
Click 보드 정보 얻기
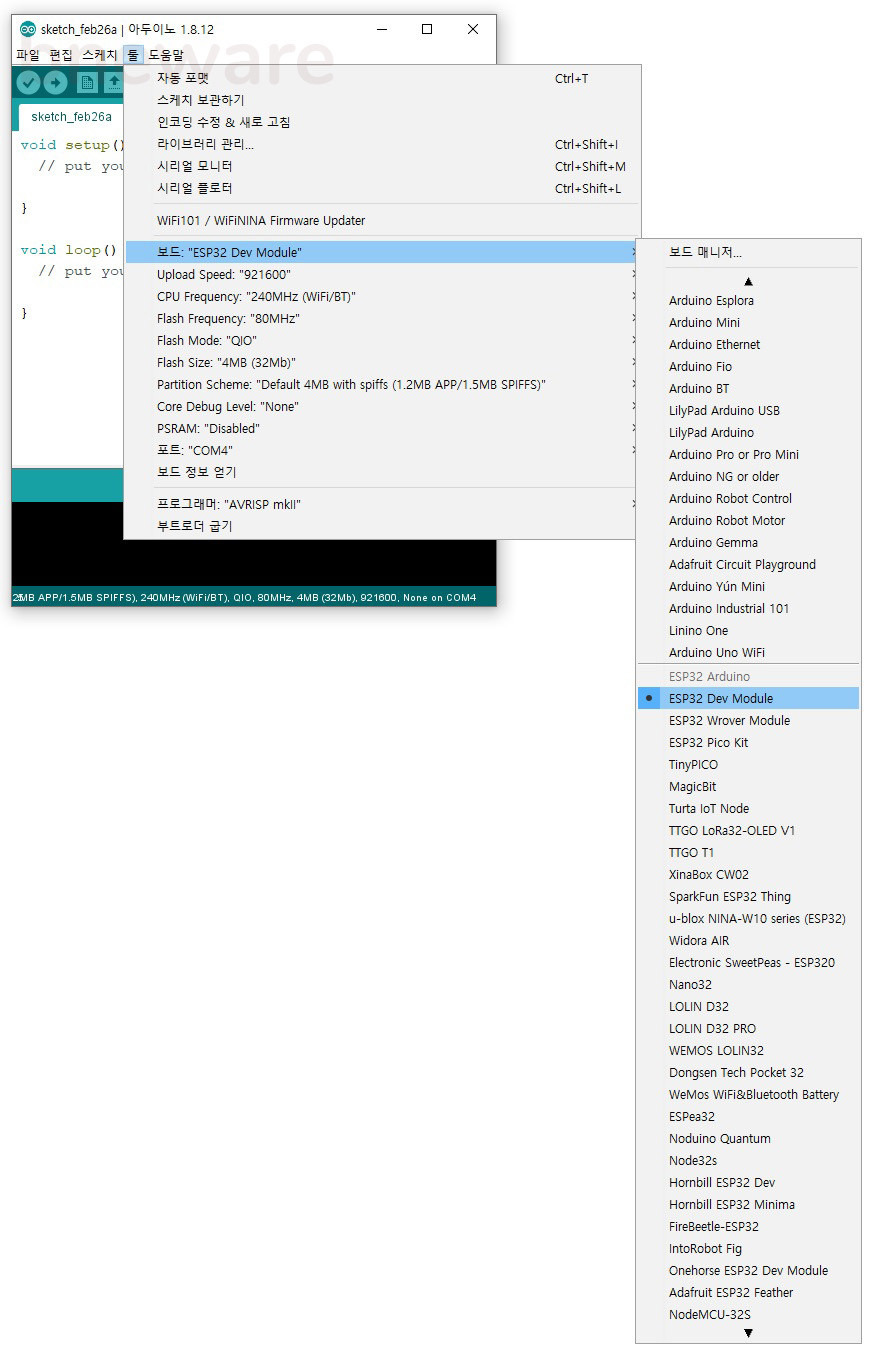[382, 472]
